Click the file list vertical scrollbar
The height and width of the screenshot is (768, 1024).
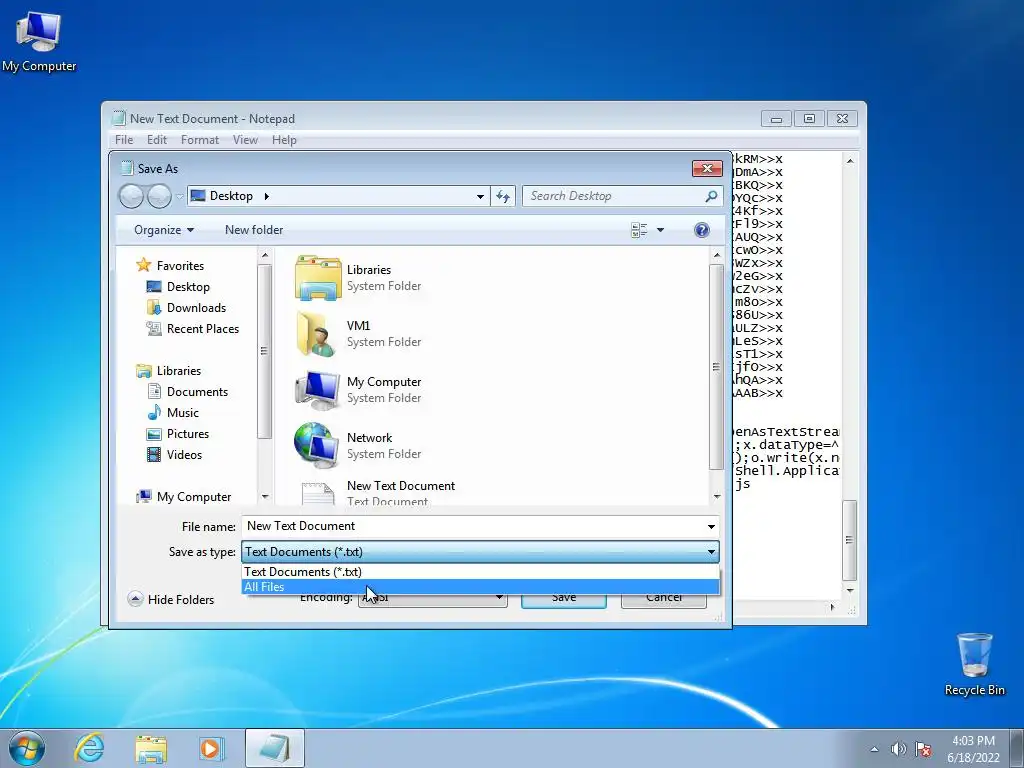tap(716, 366)
